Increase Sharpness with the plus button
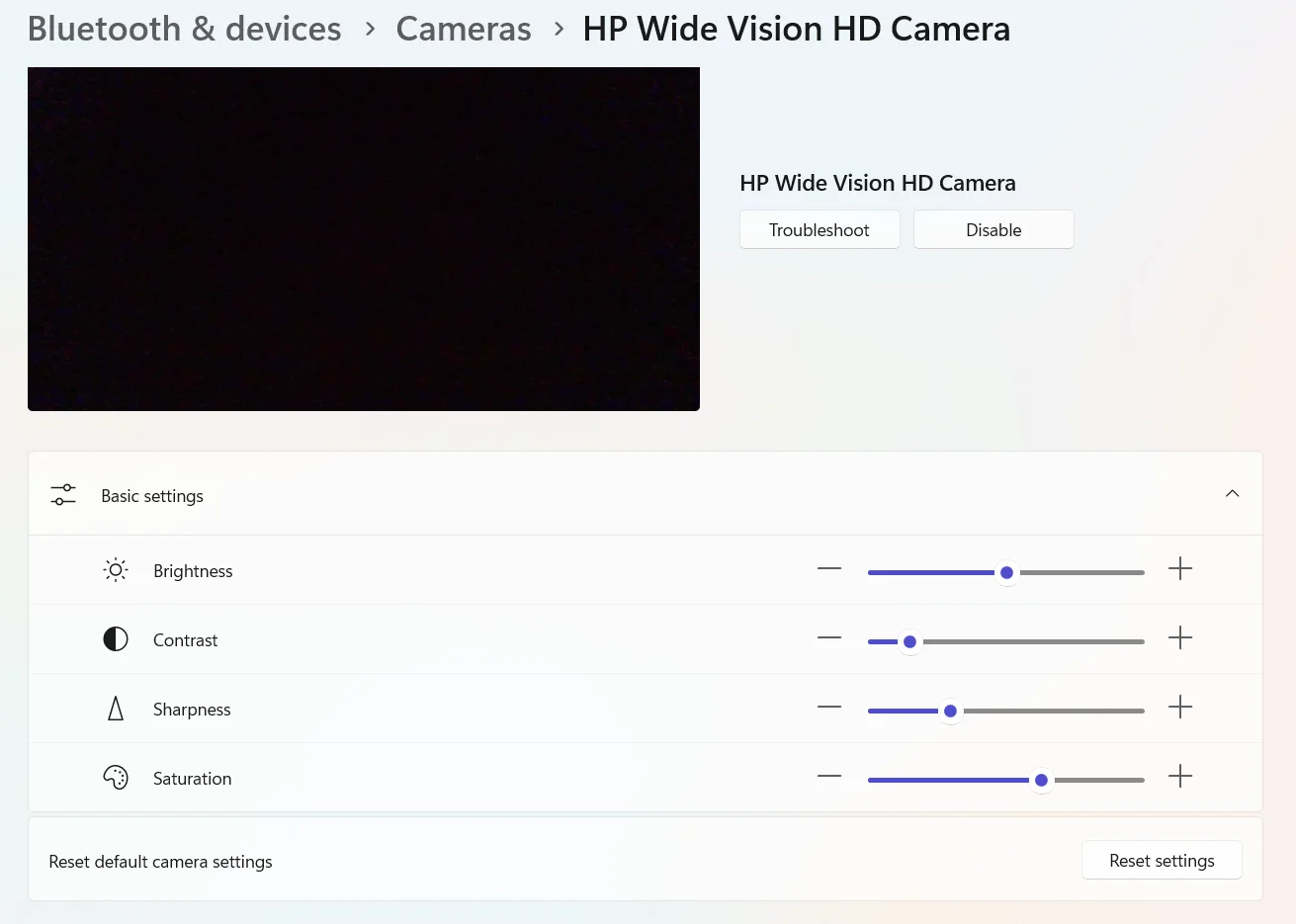 pos(1180,708)
